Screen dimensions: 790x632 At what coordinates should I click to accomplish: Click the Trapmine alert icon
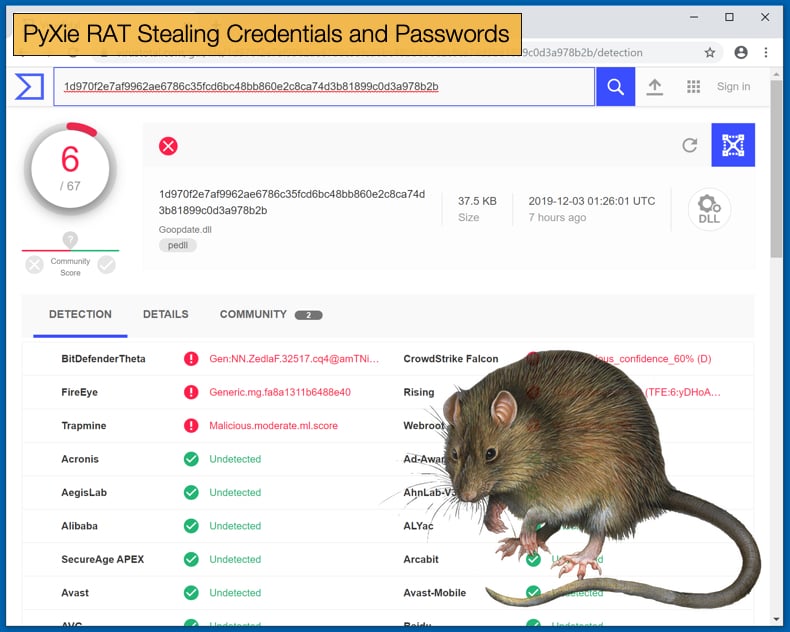click(191, 426)
